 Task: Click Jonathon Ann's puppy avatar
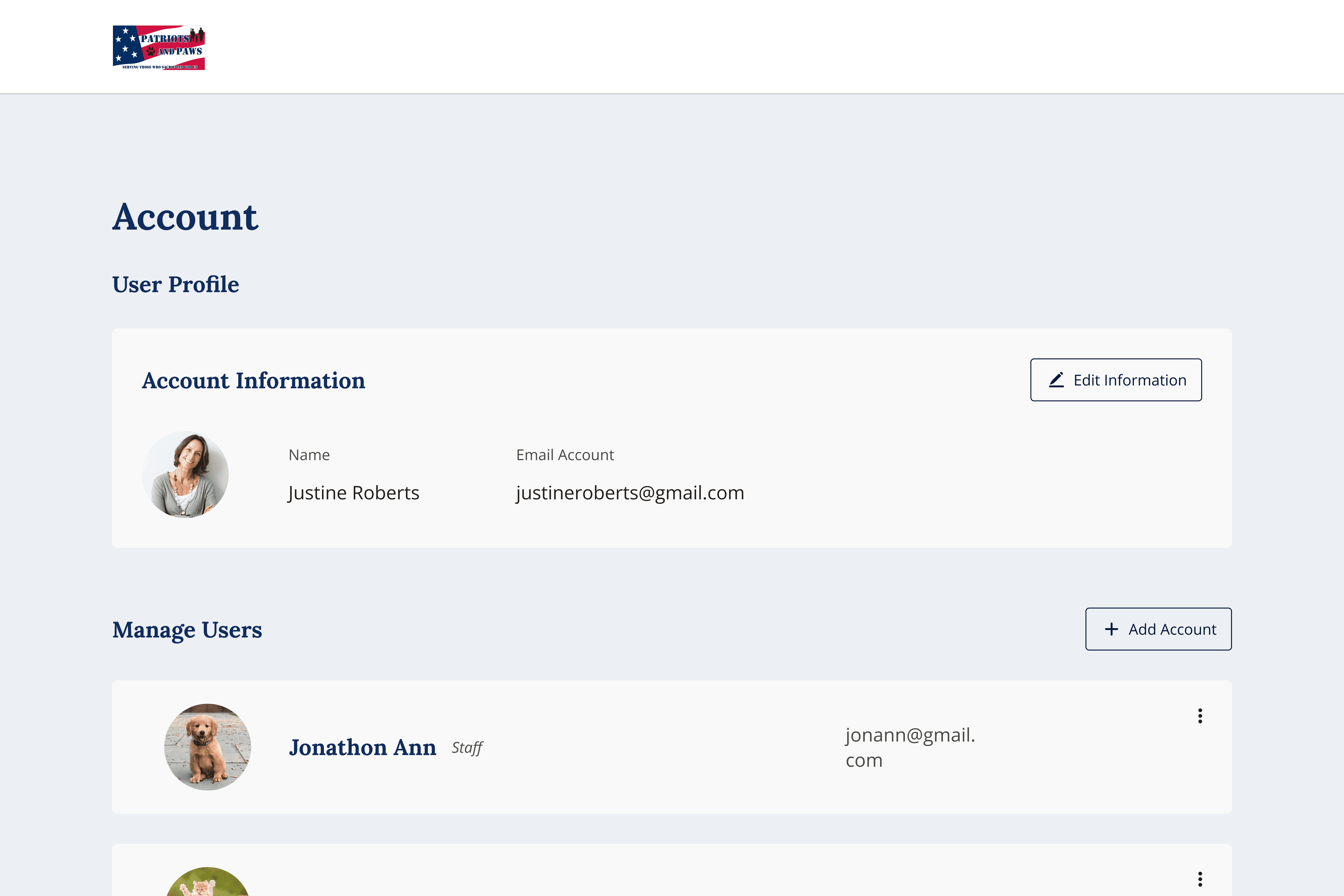point(207,747)
